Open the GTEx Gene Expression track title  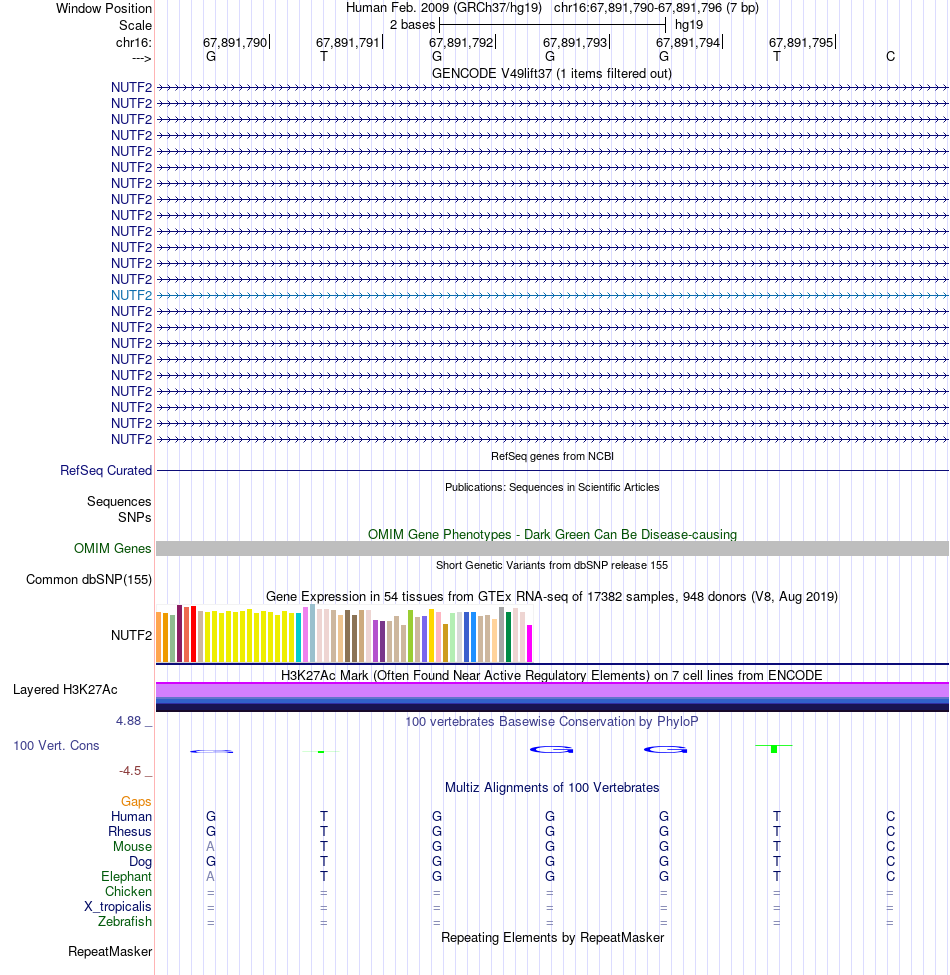(552, 597)
